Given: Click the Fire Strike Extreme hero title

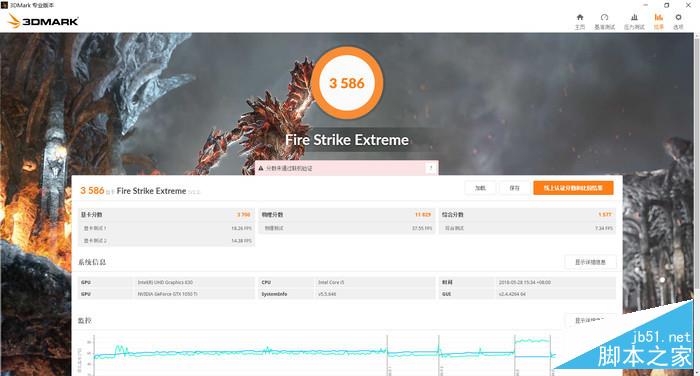Looking at the screenshot, I should pos(347,140).
